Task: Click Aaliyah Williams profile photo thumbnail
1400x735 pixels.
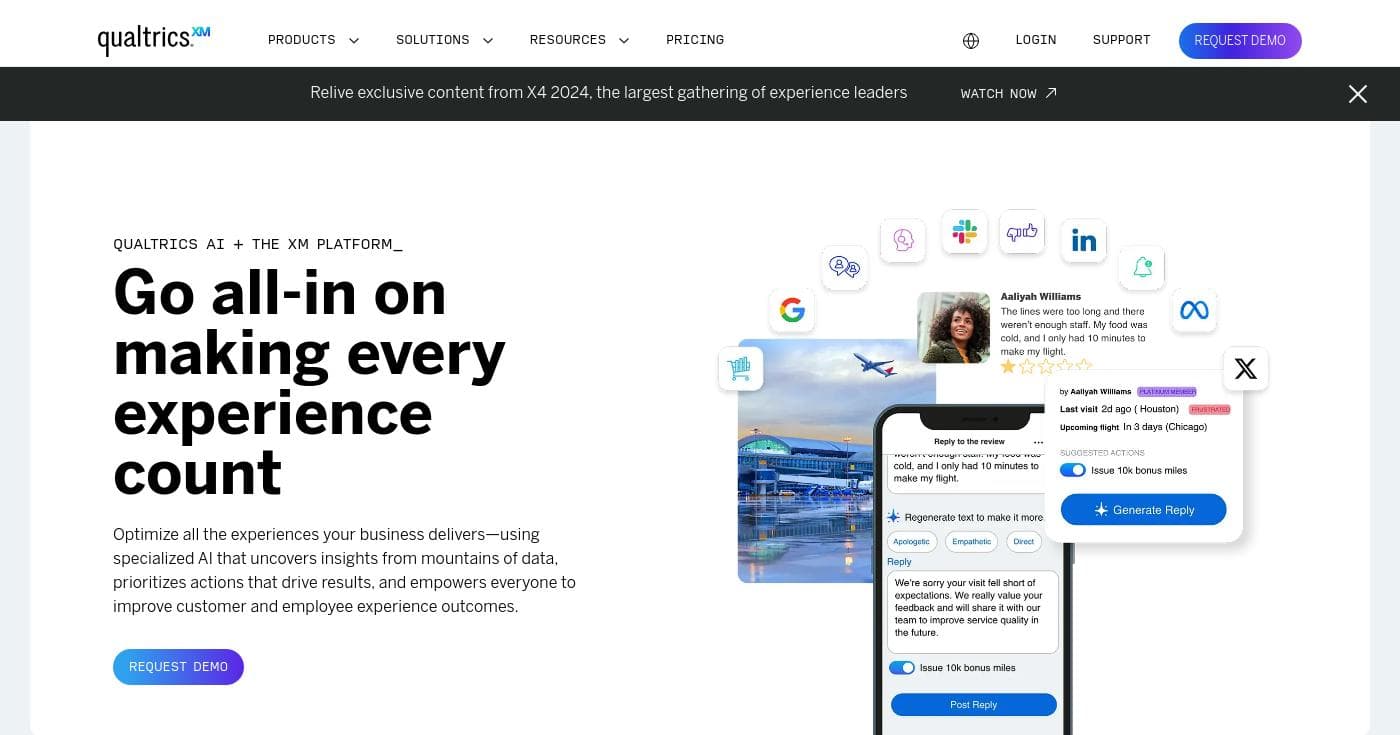Action: click(955, 325)
